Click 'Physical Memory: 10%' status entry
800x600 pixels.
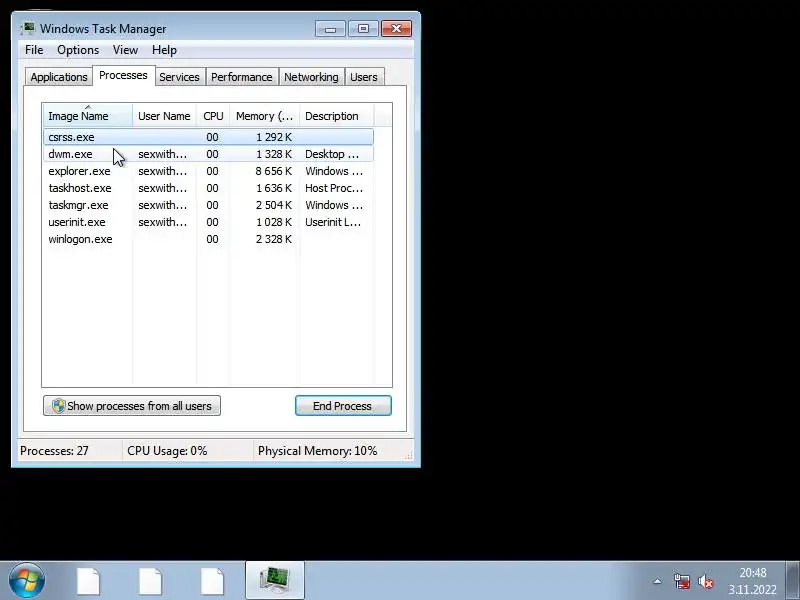click(317, 451)
